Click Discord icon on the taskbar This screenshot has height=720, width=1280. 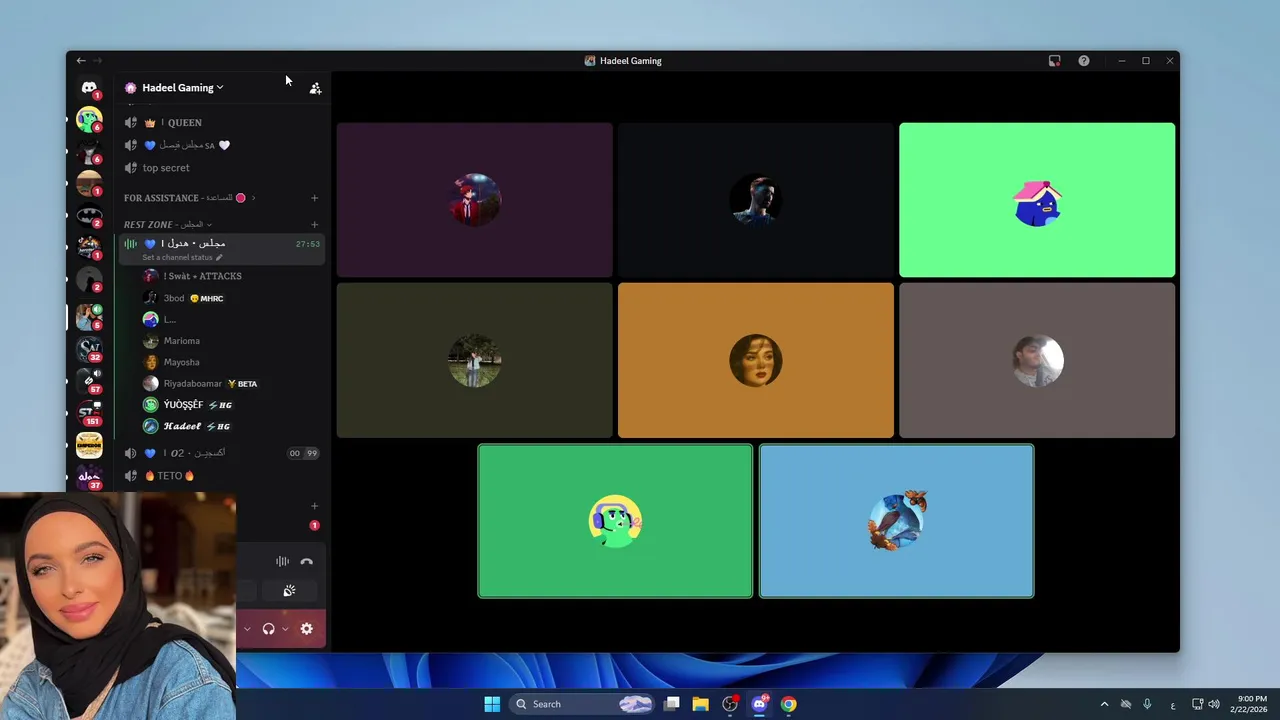[760, 704]
